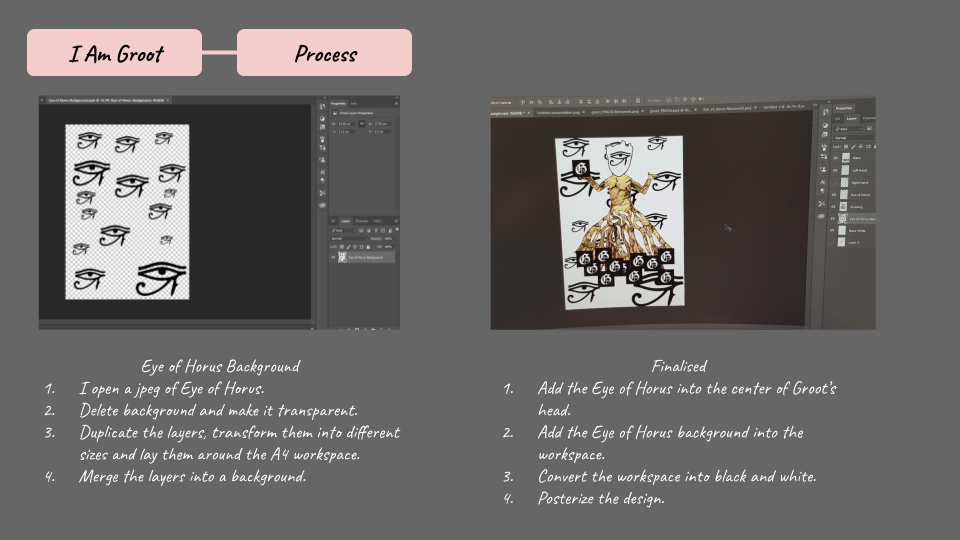Open Color panel icon in right screenshot's strip
Viewport: 960px width, 540px height.
tap(825, 126)
